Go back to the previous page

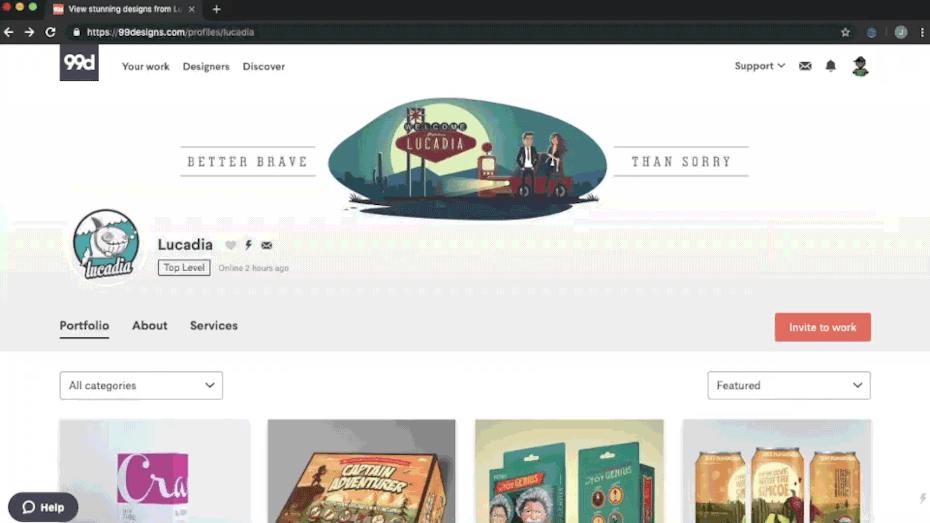coord(9,32)
